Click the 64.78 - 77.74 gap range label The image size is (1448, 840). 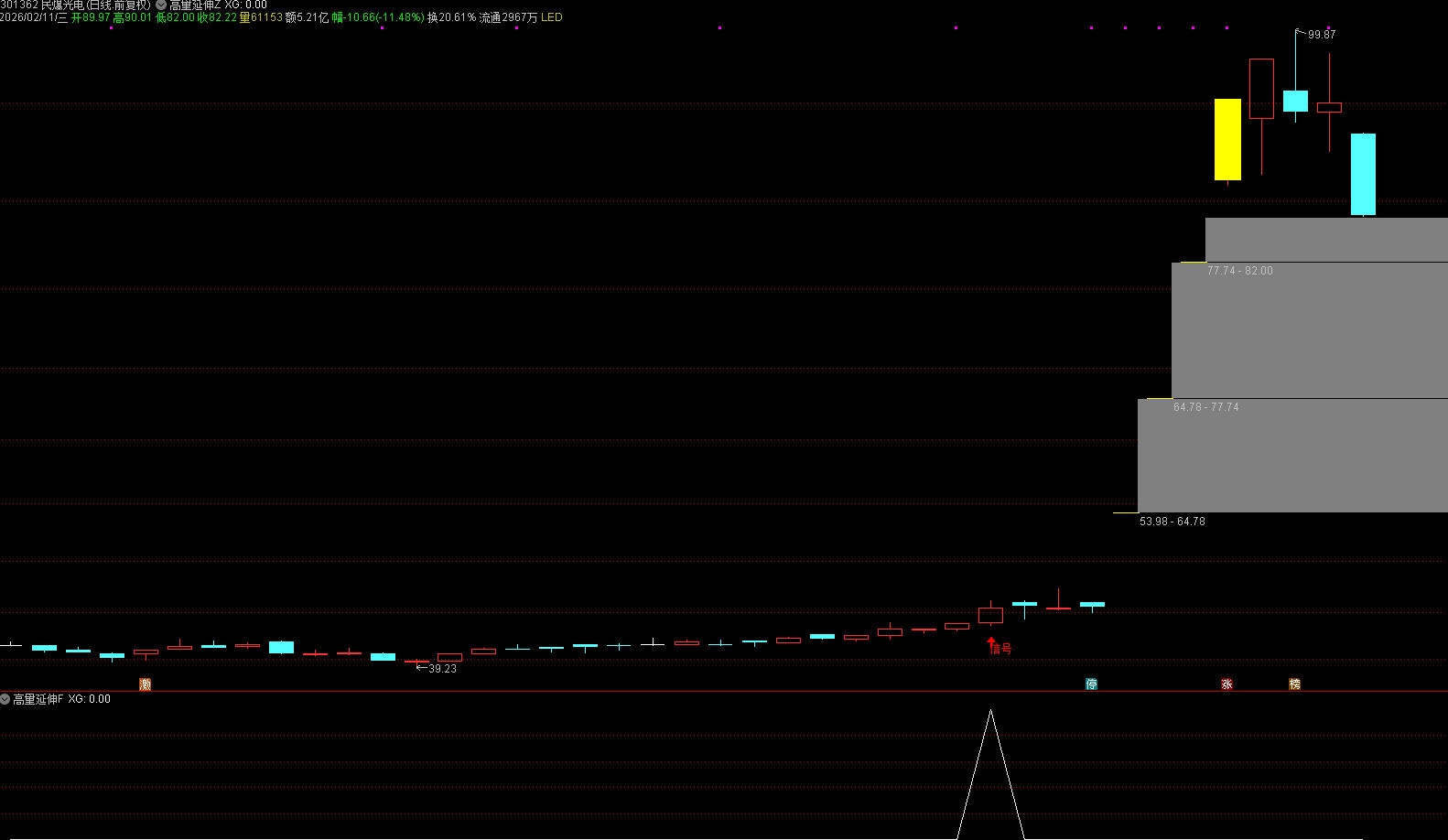pos(1206,407)
